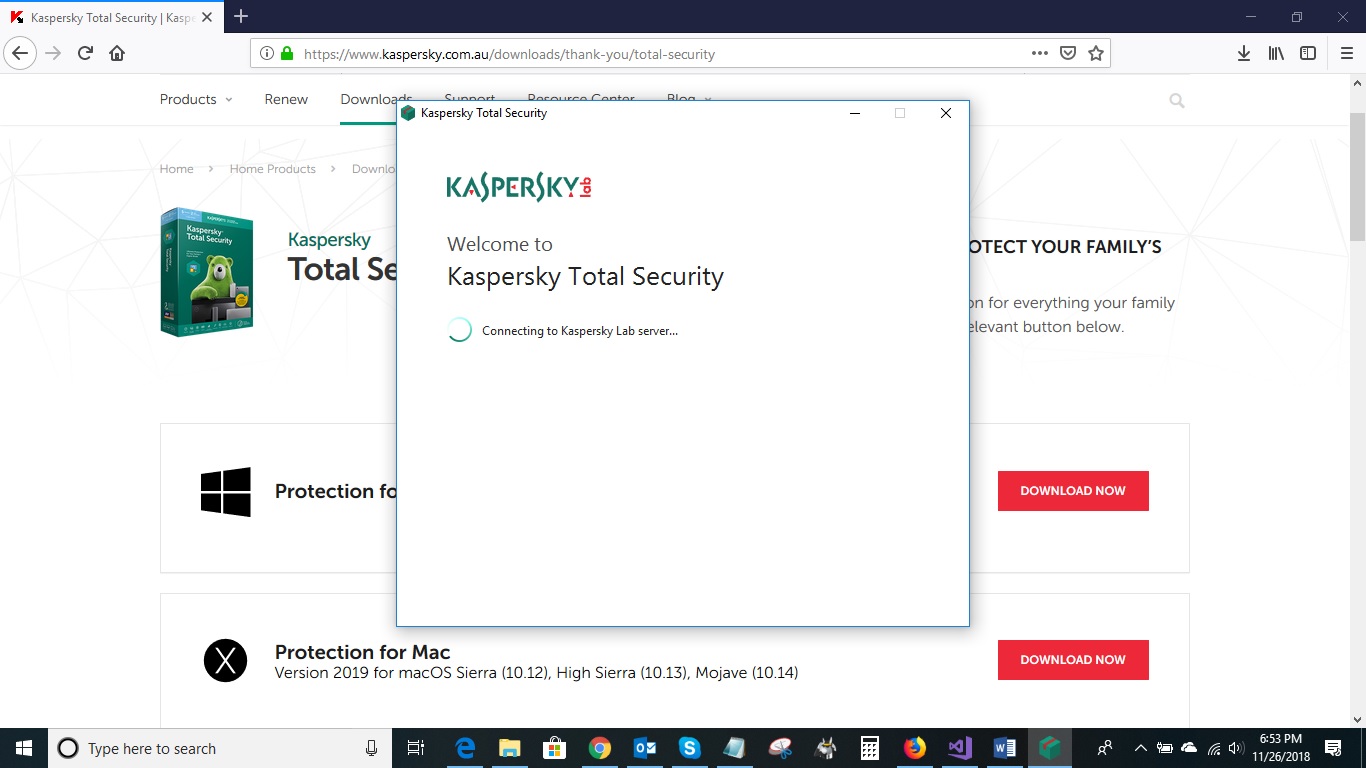Minimize the Kaspersky installer window

855,113
